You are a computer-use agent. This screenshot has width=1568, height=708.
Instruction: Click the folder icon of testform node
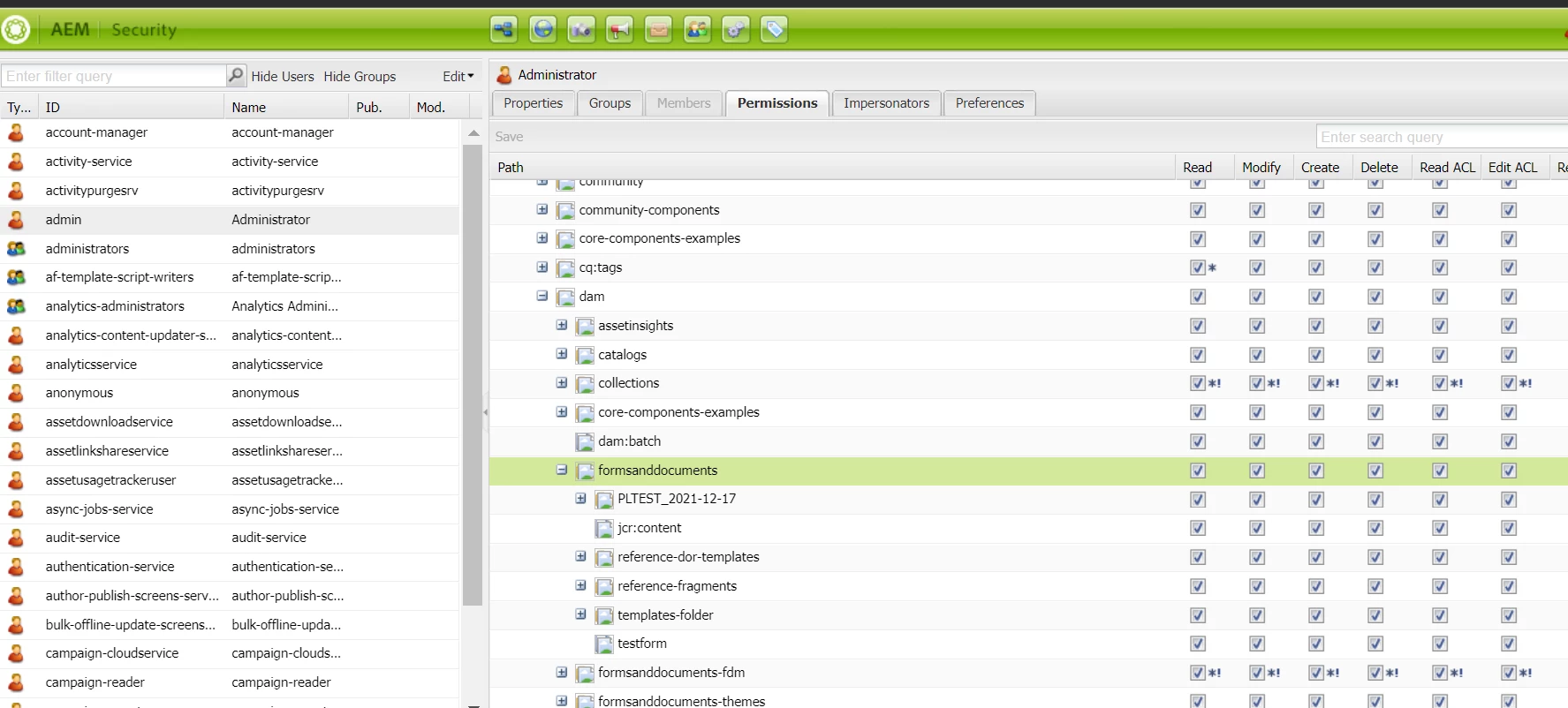pos(604,644)
